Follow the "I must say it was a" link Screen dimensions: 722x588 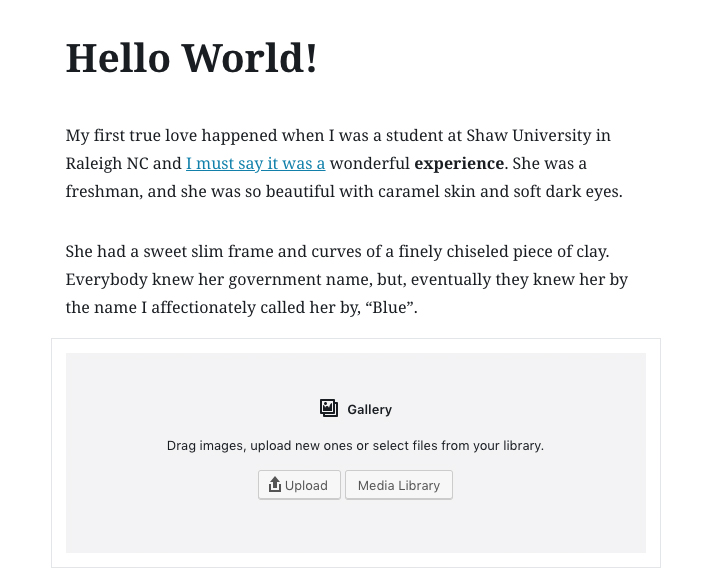[x=256, y=163]
